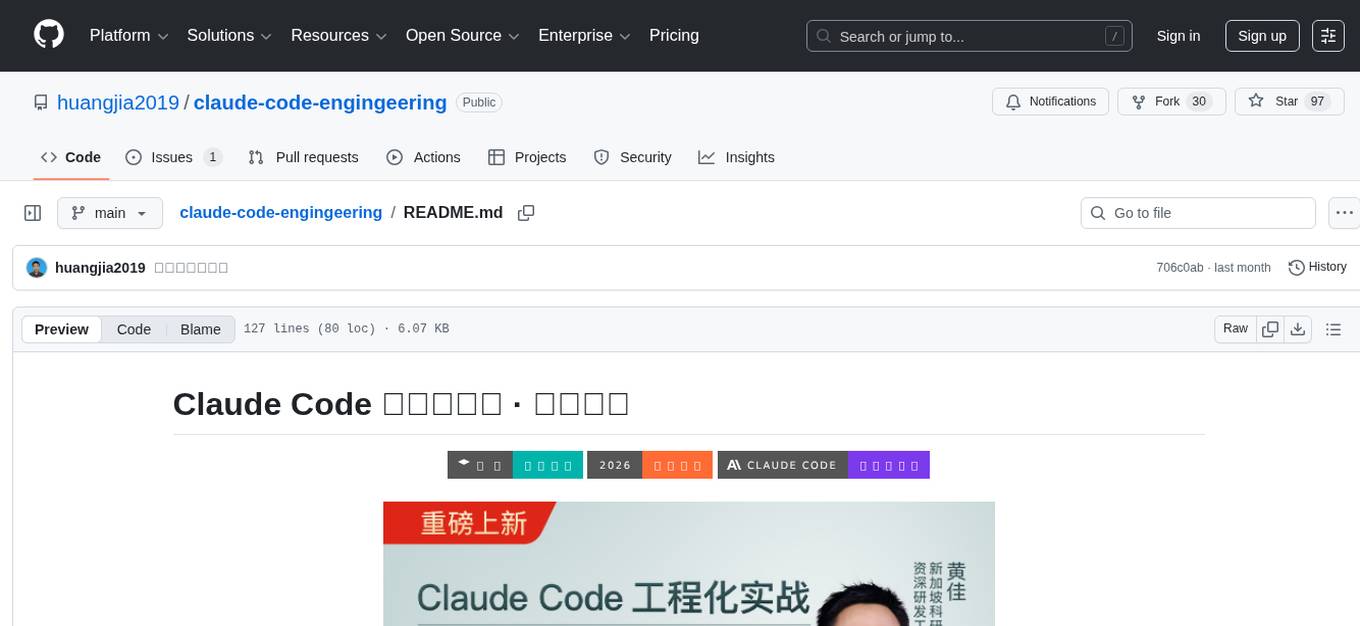Switch the file view to Blame

pyautogui.click(x=200, y=329)
